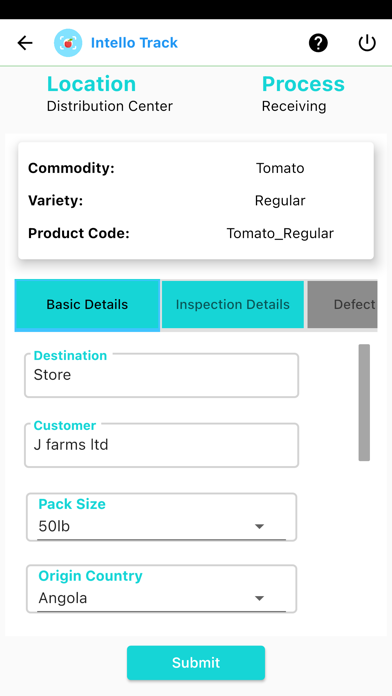Submit the form with Submit button
This screenshot has width=392, height=696.
(x=196, y=663)
